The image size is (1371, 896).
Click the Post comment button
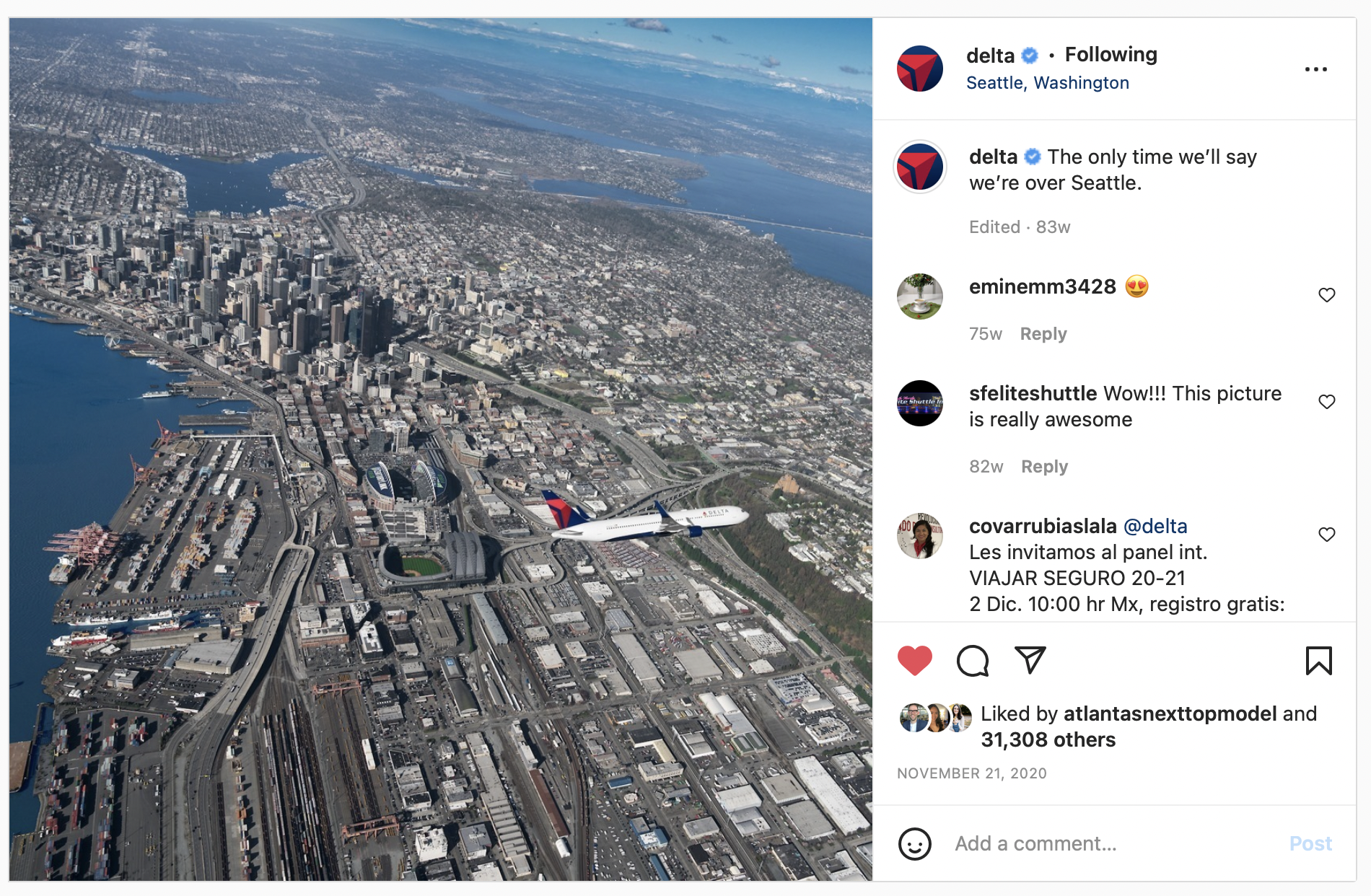[1310, 843]
